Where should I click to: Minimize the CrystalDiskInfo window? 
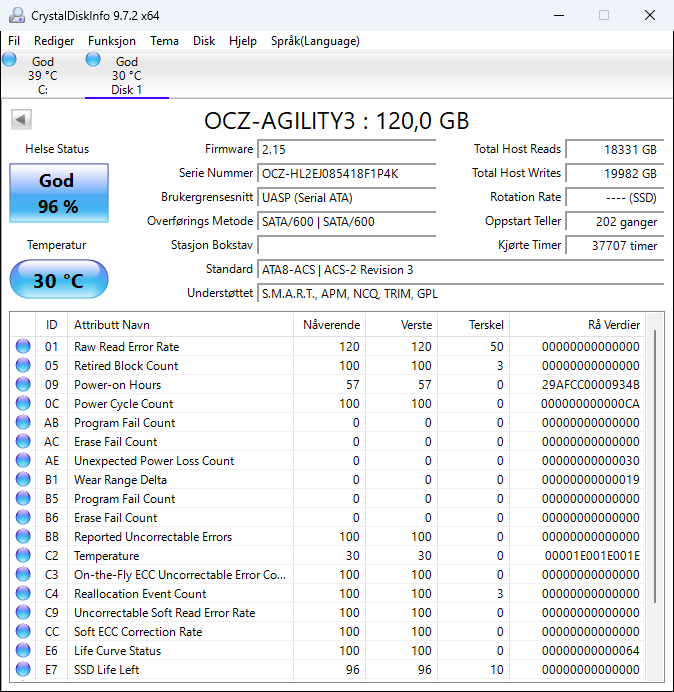559,15
